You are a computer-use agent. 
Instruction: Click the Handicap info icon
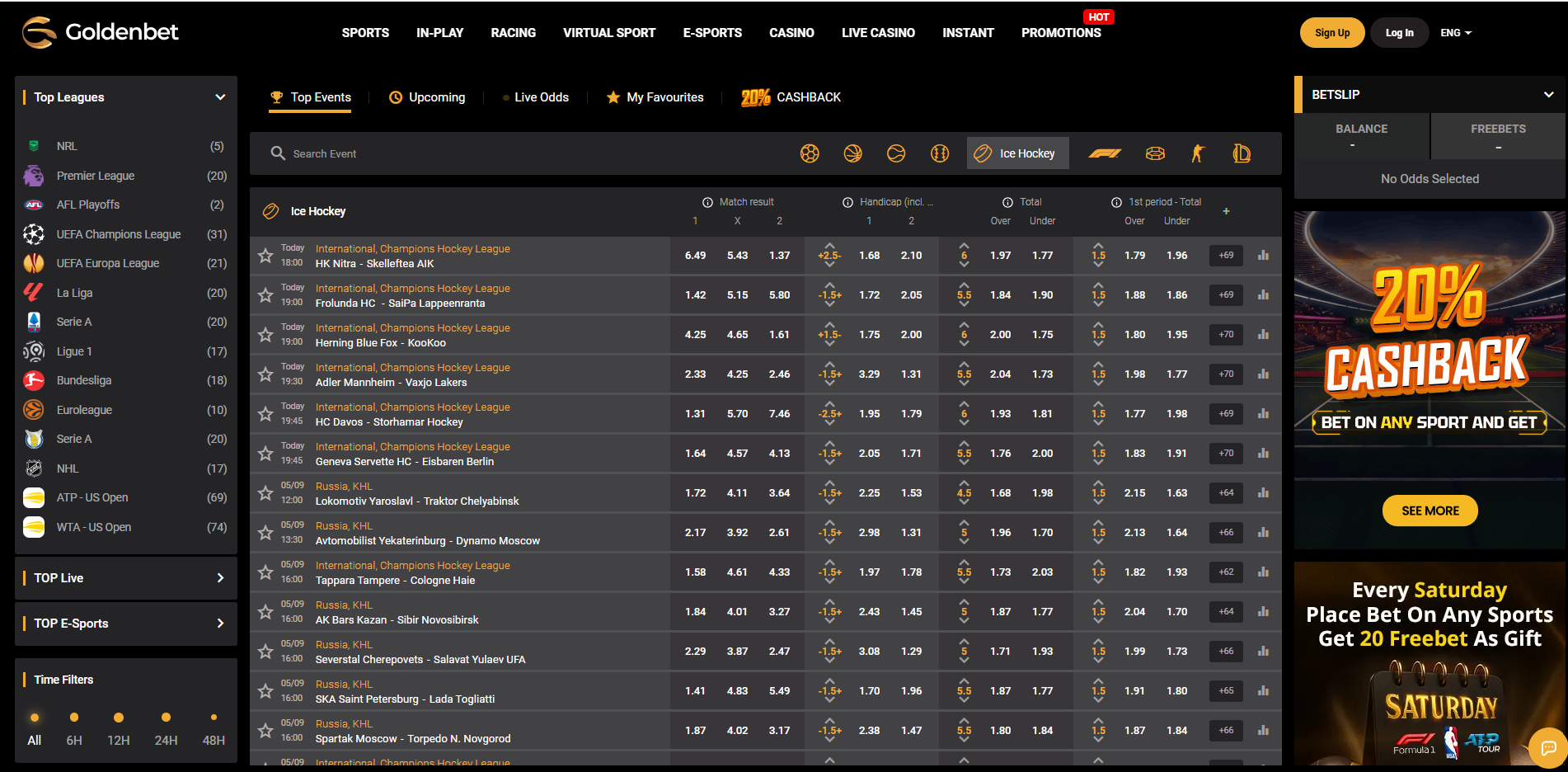[x=847, y=202]
